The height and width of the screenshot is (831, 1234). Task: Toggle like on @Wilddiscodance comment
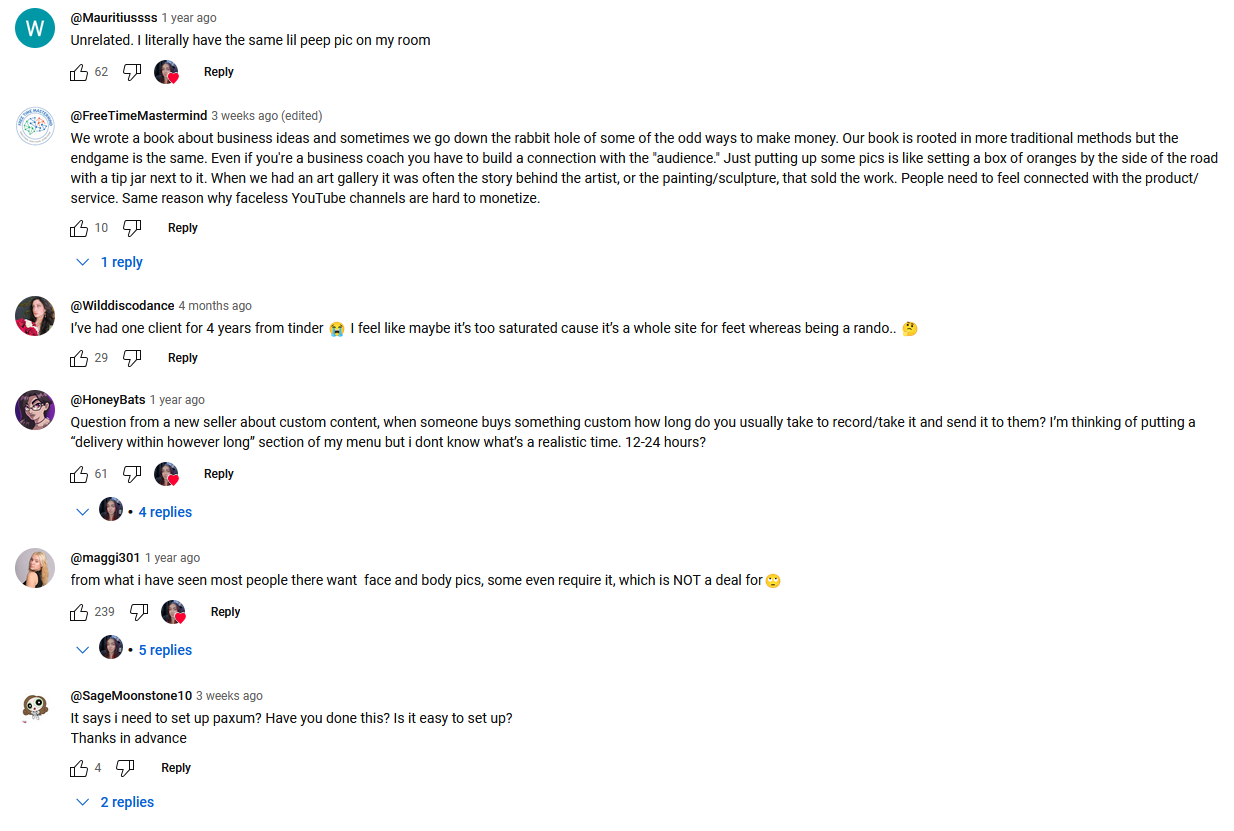(79, 358)
